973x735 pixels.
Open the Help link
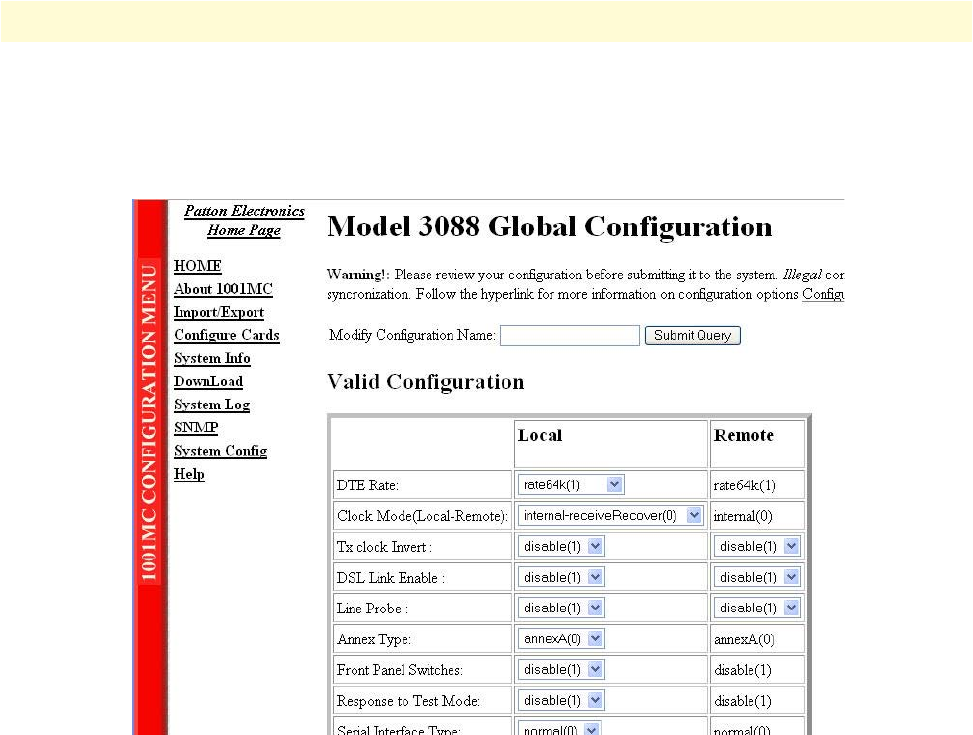(189, 474)
